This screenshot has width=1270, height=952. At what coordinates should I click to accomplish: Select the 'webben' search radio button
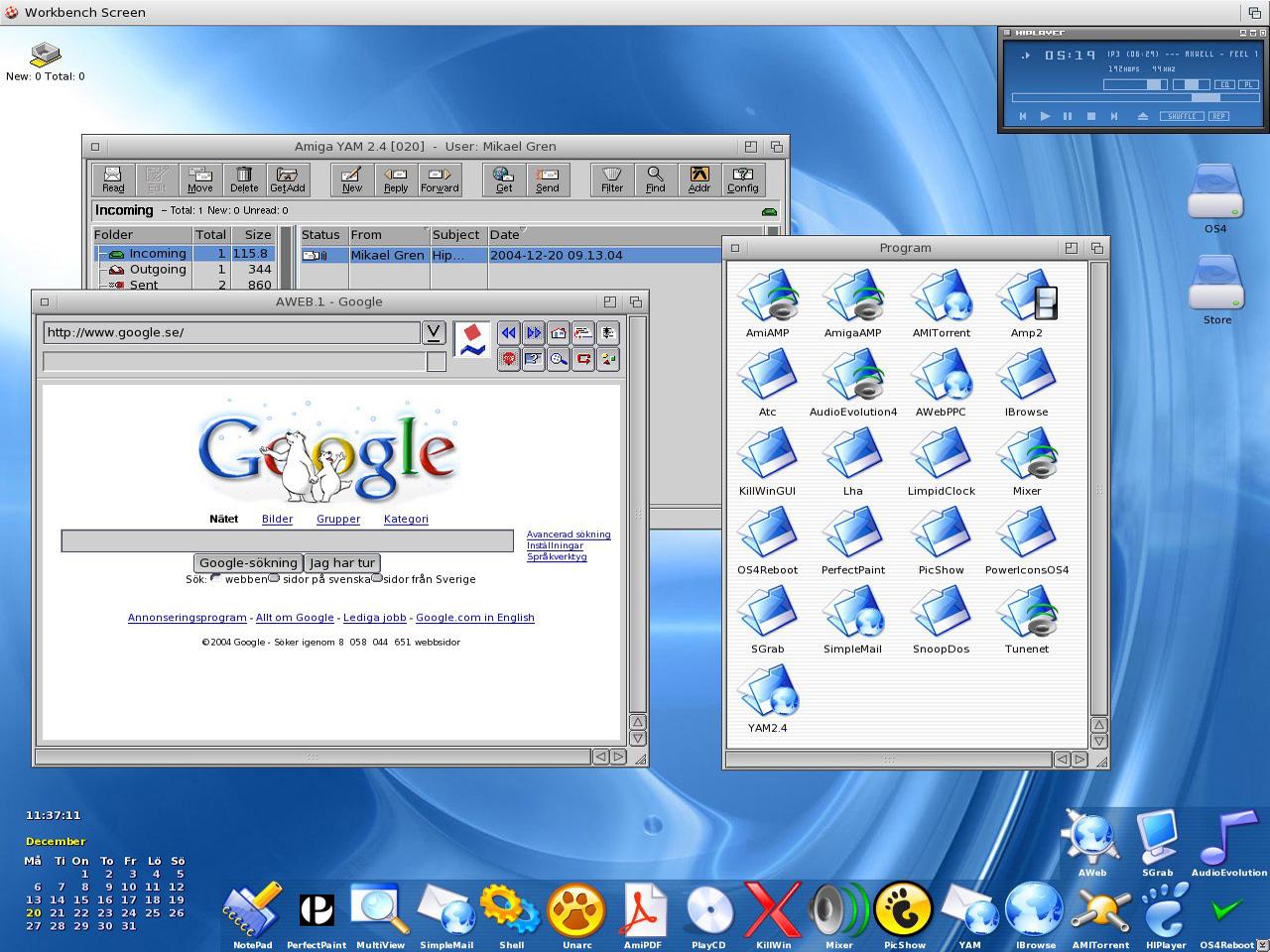(x=217, y=578)
